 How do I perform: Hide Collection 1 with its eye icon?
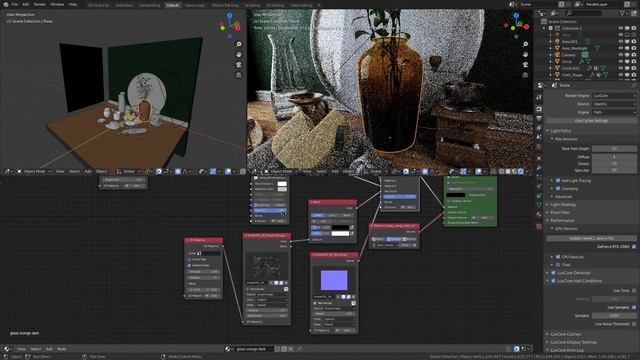(620, 28)
